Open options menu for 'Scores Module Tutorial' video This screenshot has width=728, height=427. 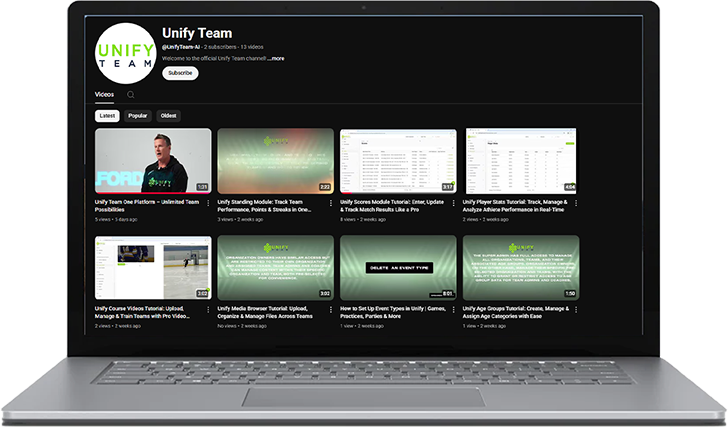pos(454,203)
